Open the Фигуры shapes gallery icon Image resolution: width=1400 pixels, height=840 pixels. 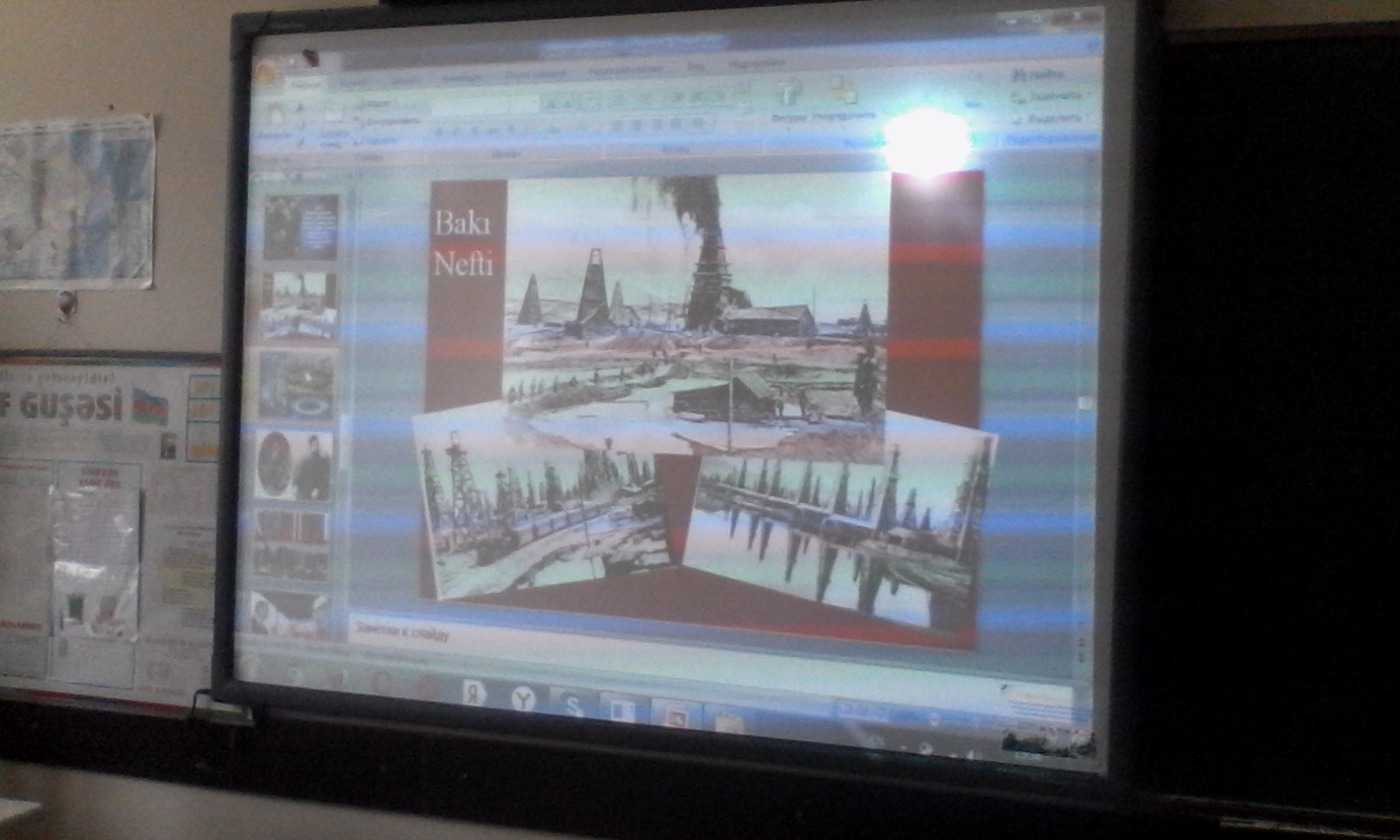point(788,94)
